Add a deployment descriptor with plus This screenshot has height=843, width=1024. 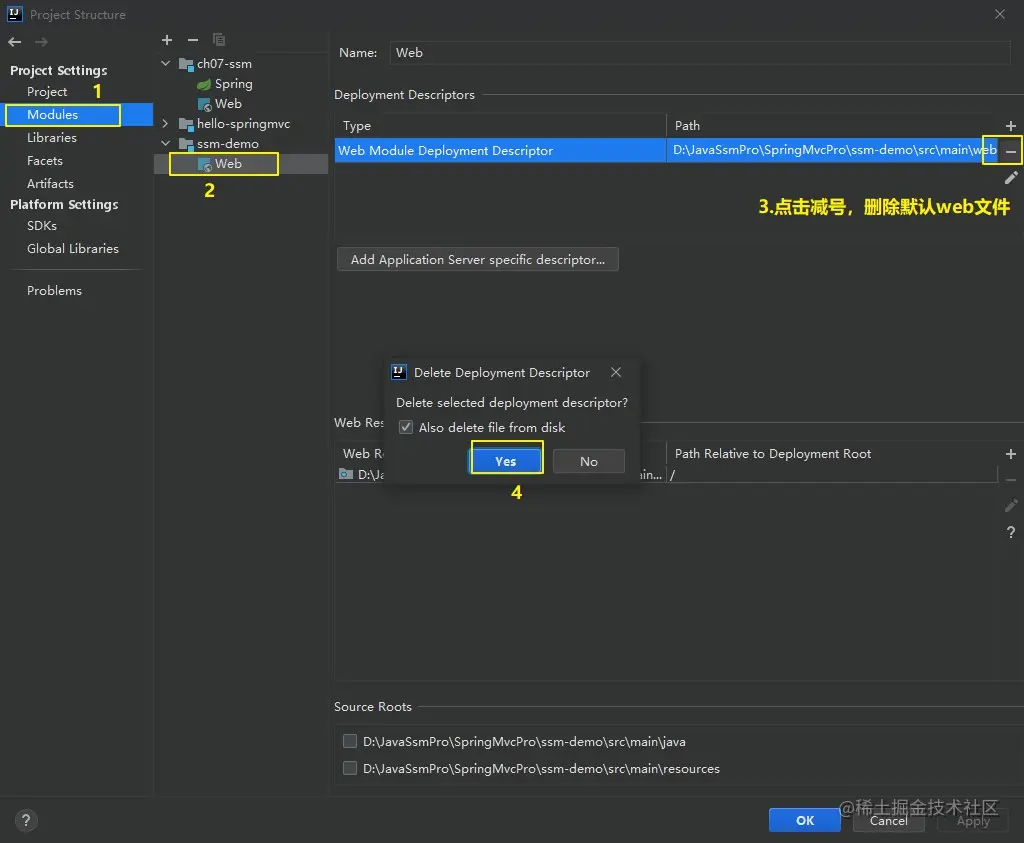[1010, 126]
